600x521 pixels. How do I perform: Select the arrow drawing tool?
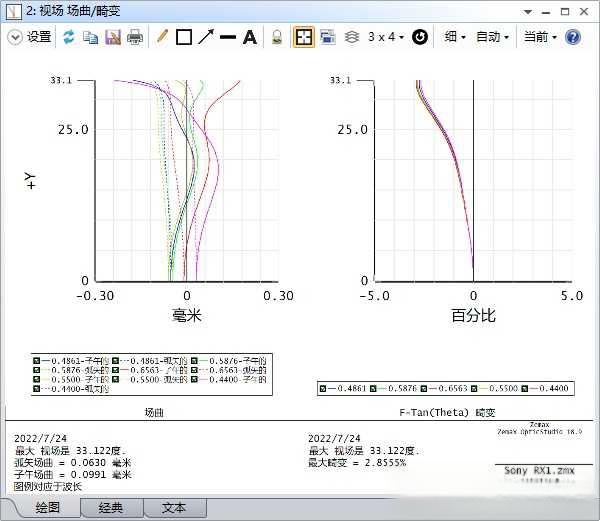click(206, 37)
